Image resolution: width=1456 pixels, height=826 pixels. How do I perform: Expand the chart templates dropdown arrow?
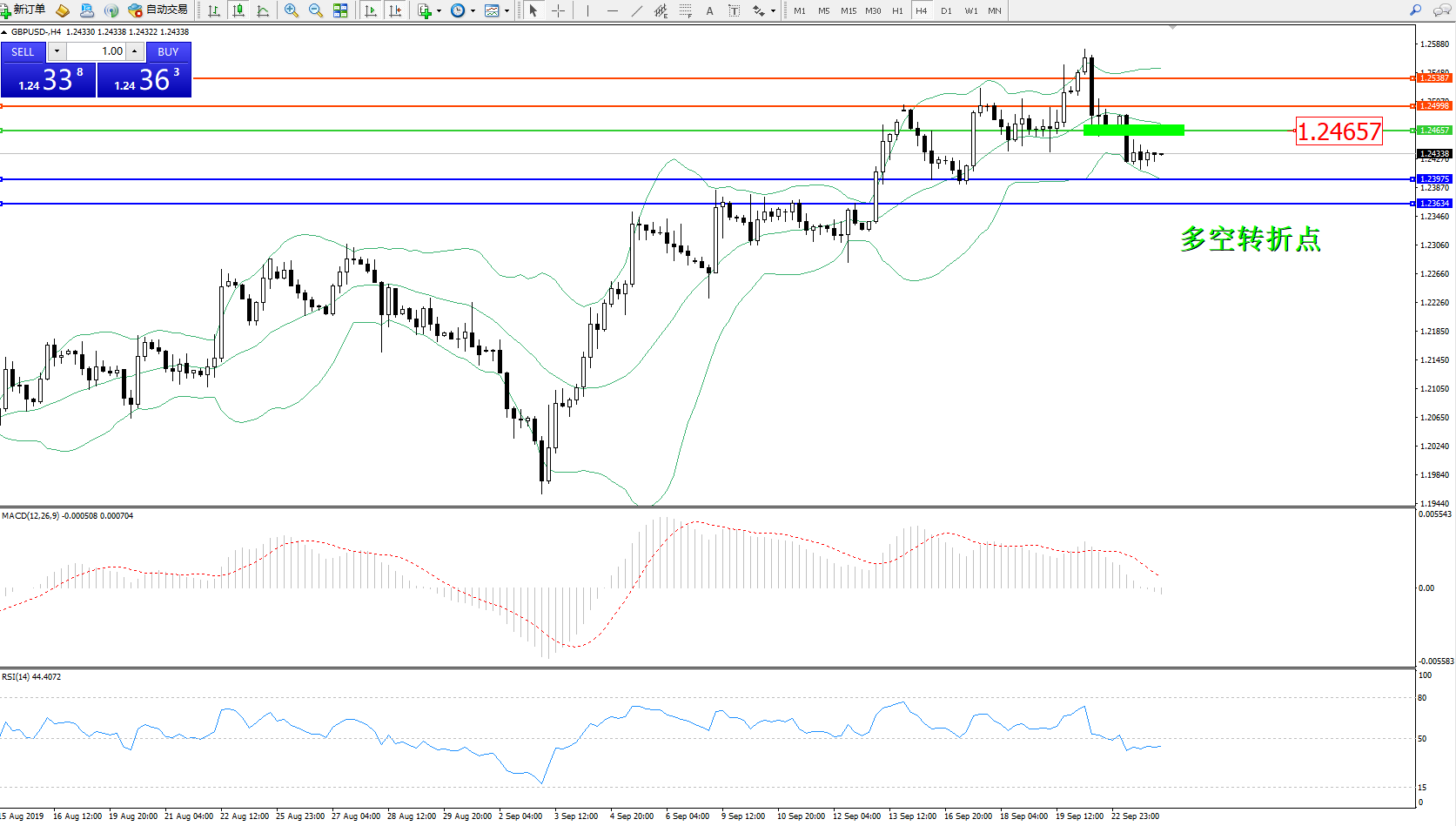tap(507, 11)
